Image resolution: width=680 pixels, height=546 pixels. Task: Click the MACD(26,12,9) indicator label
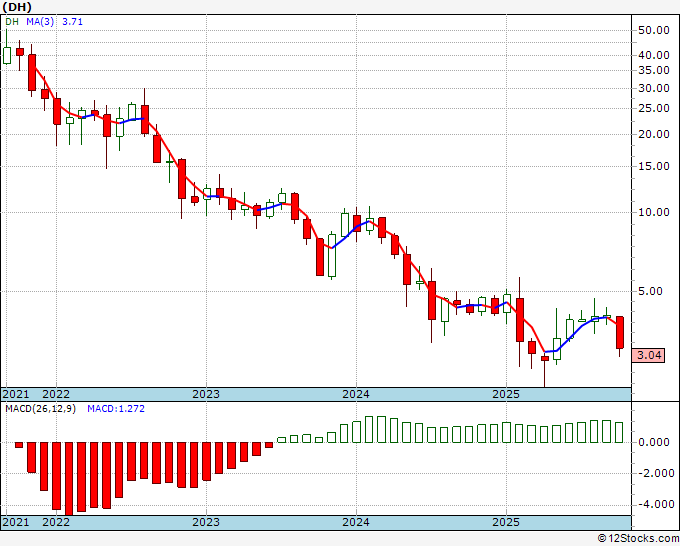(40, 409)
